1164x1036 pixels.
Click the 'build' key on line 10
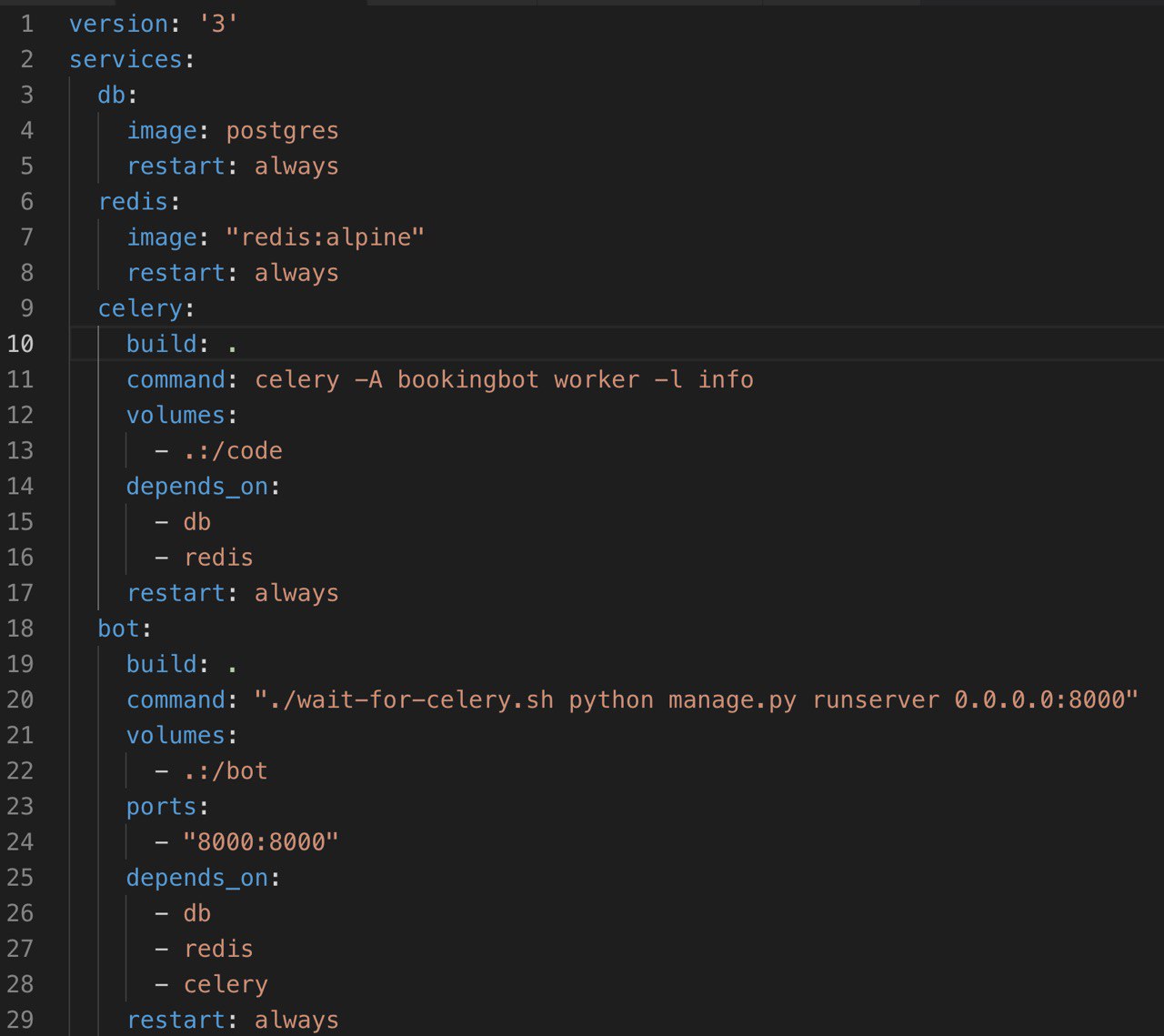click(x=161, y=344)
